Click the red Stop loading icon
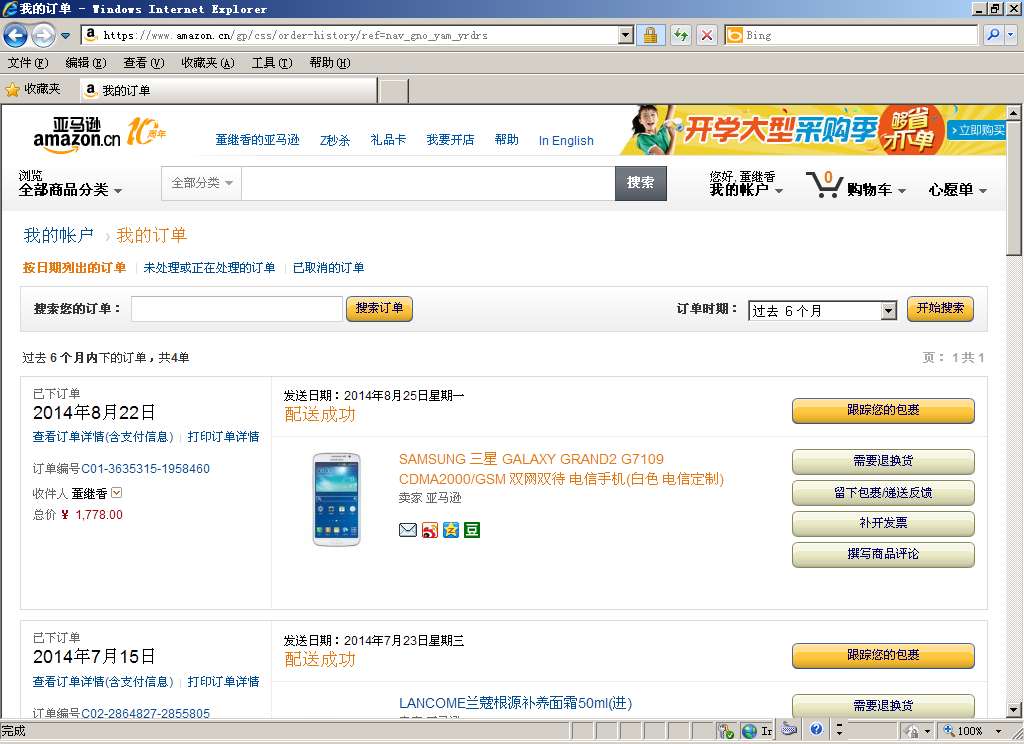This screenshot has width=1024, height=744. [x=707, y=35]
